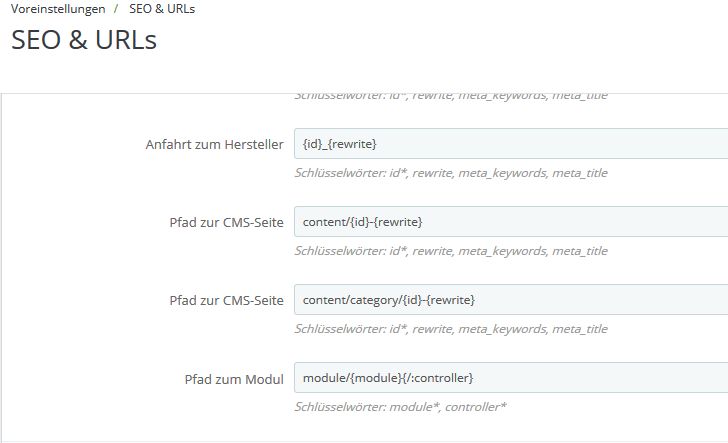This screenshot has height=443, width=728.
Task: Click the large SEO & URLs page heading
Action: point(84,41)
